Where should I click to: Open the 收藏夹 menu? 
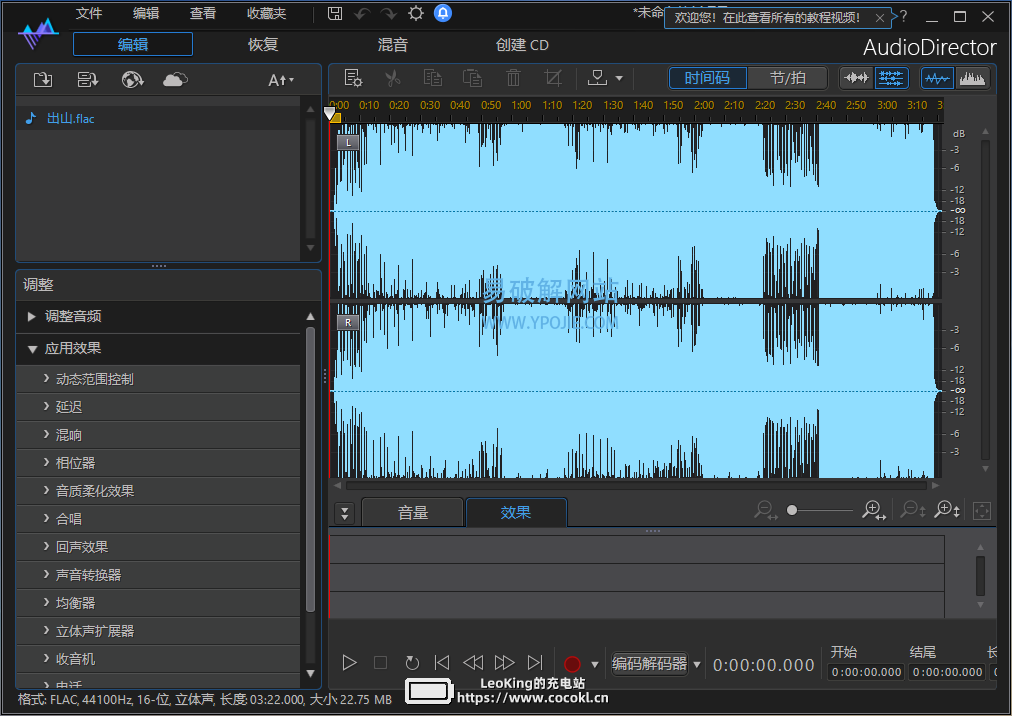[267, 14]
